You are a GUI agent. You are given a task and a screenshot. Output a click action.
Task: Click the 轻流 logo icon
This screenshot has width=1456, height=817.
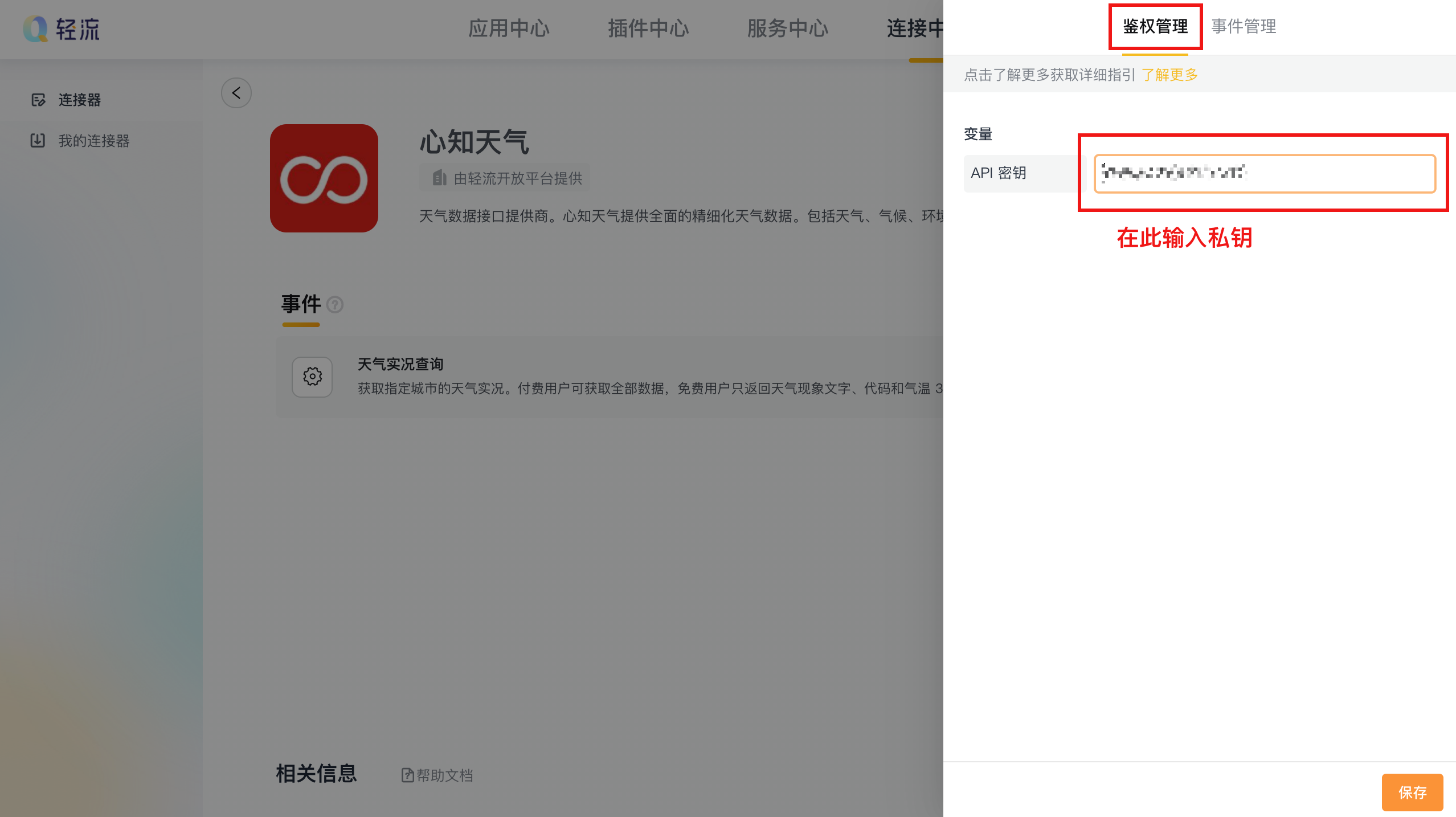tap(35, 28)
